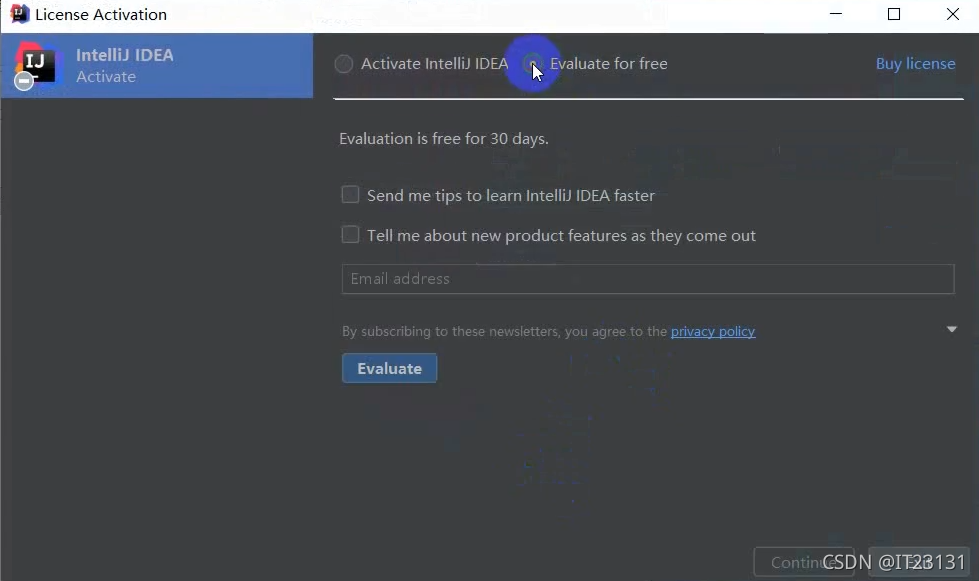Screen dimensions: 979x581
Task: Maximize the License Activation window
Action: 894,14
